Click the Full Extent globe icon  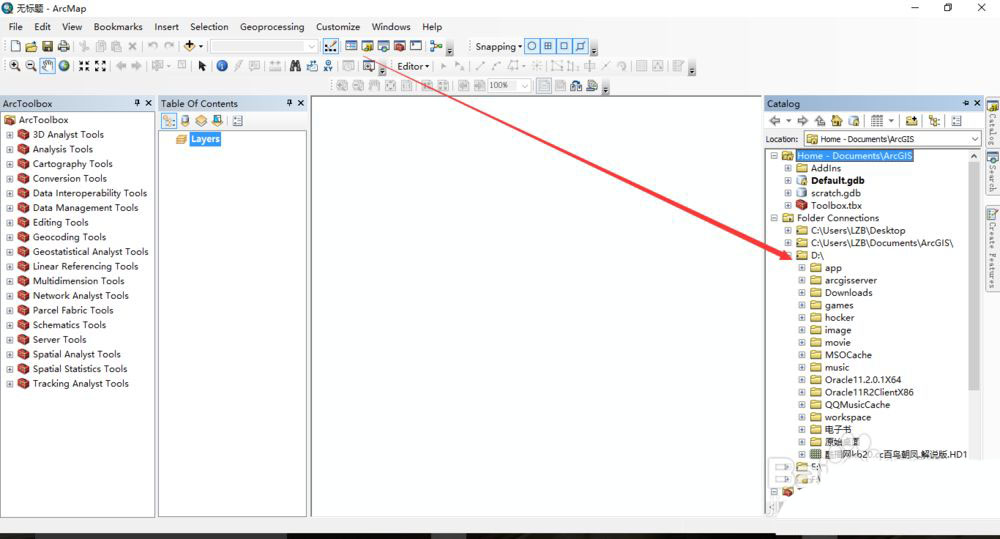pos(64,66)
